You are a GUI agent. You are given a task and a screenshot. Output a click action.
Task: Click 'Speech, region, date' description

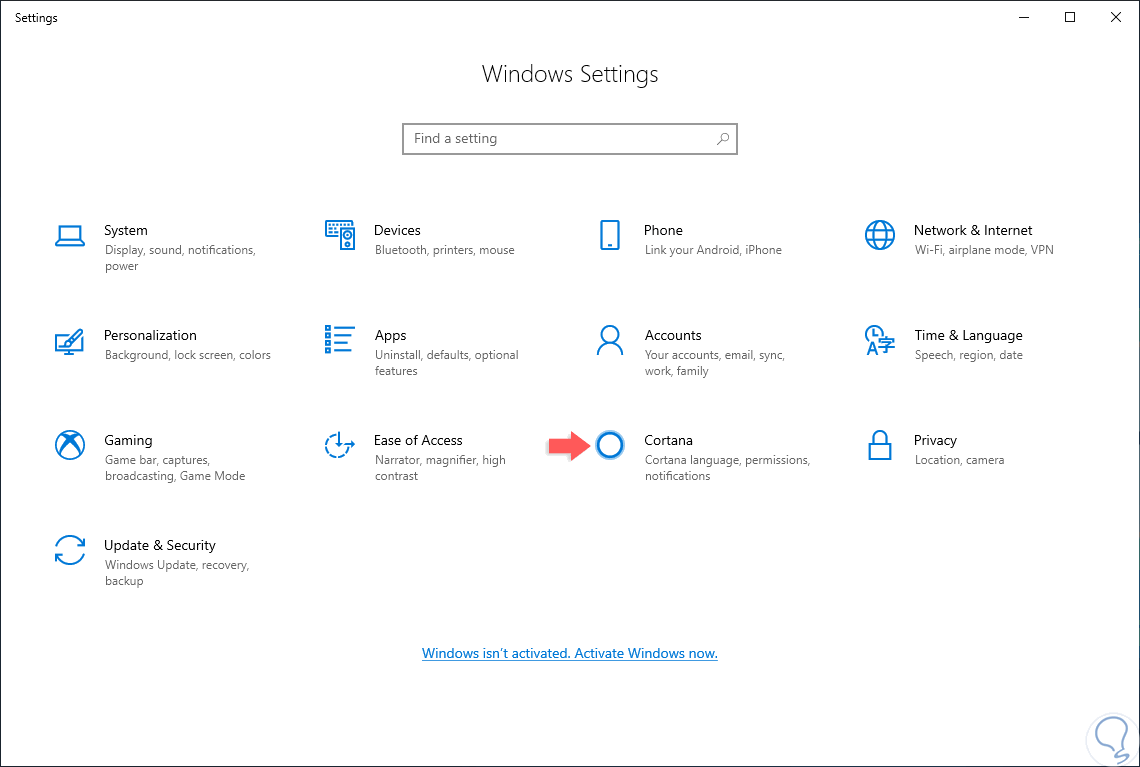968,355
